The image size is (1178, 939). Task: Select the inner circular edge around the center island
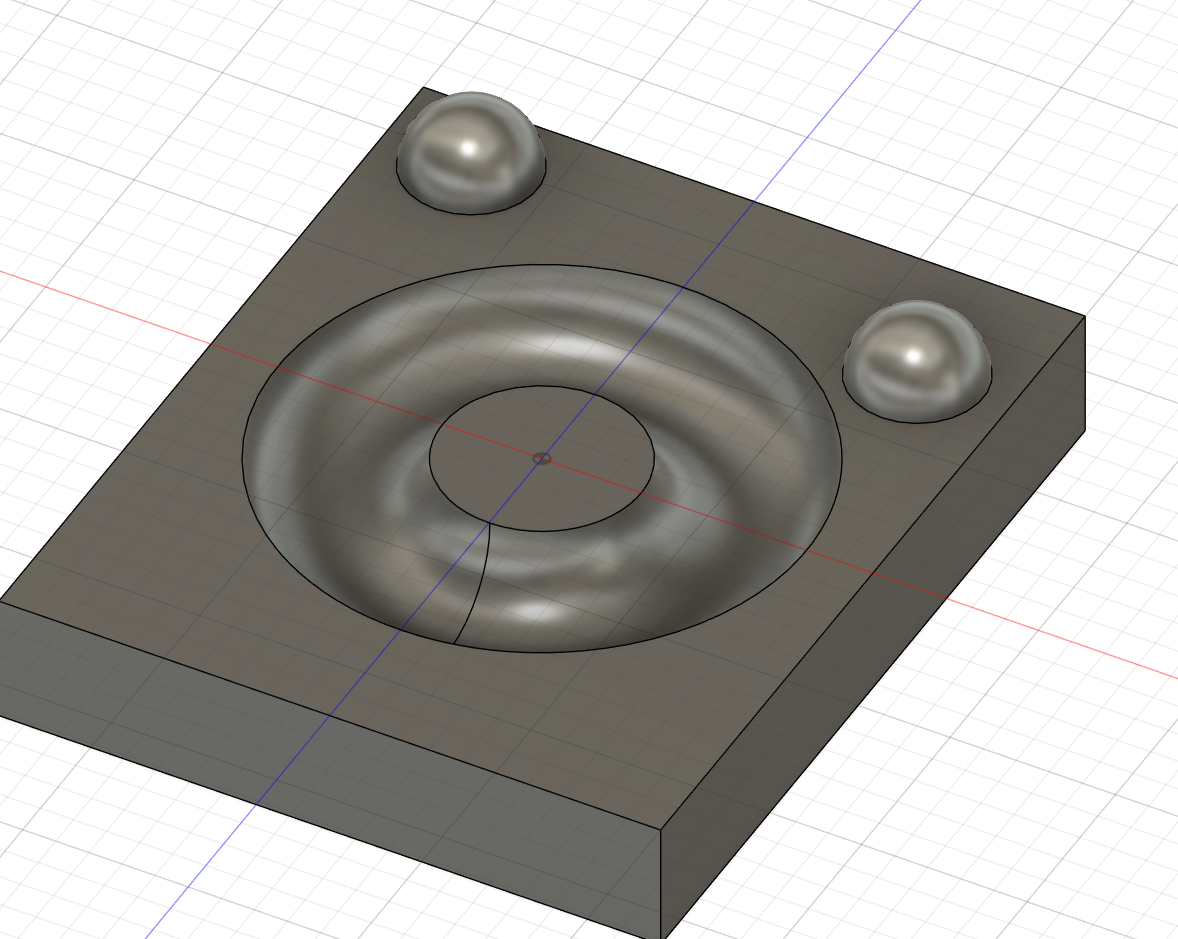[654, 456]
